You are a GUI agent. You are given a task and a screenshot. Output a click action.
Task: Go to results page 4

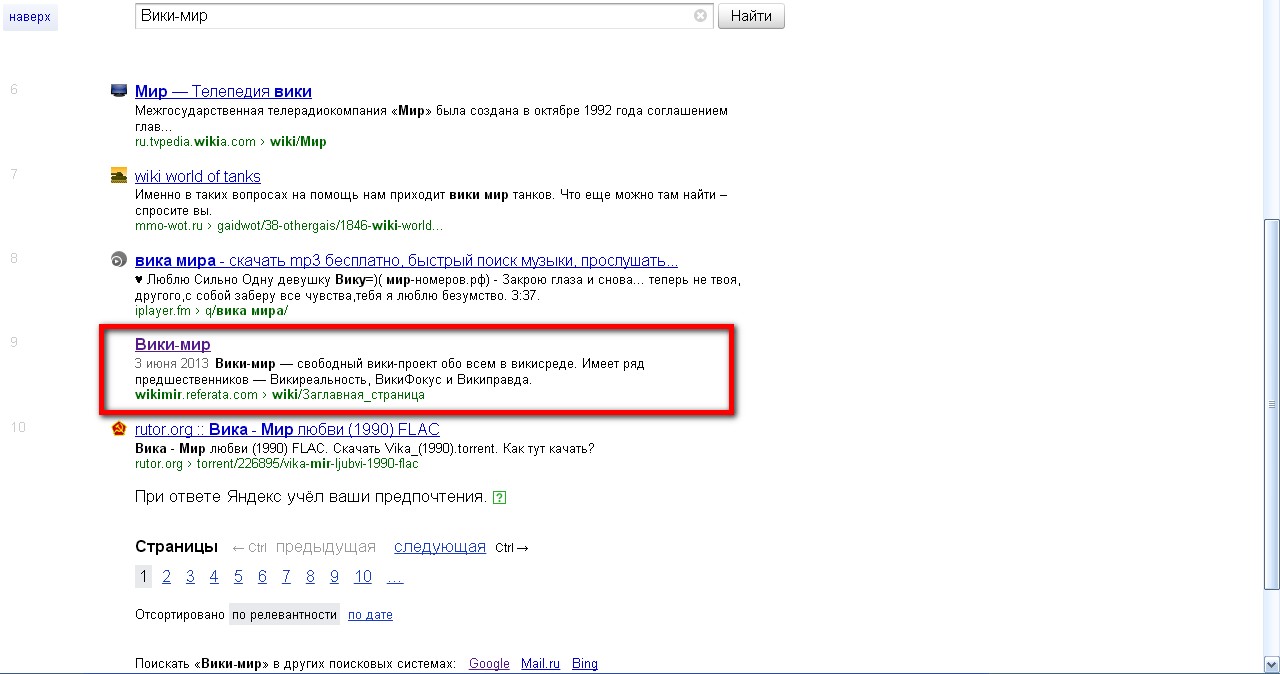(x=214, y=577)
